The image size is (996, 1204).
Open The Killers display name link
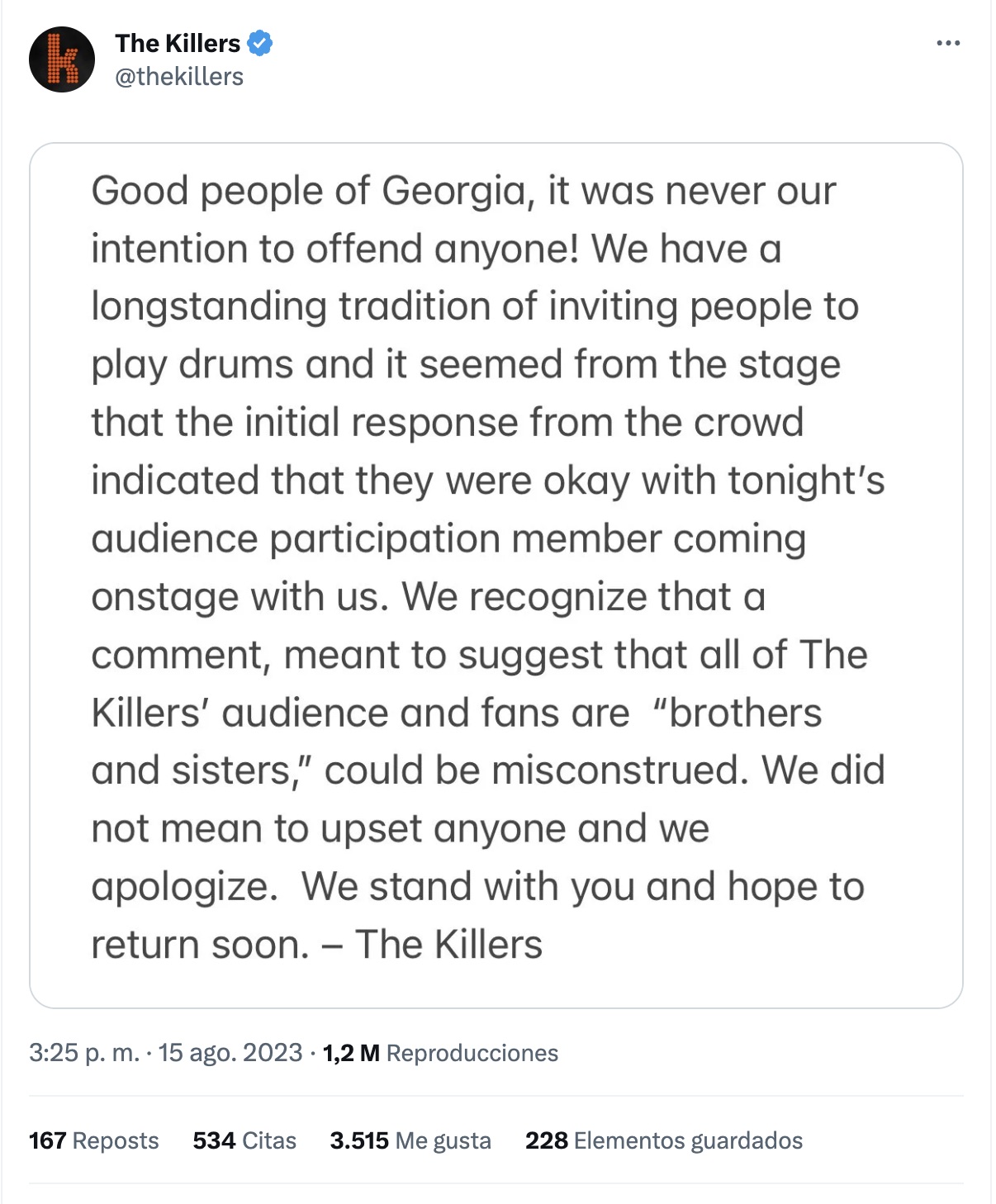pos(178,43)
